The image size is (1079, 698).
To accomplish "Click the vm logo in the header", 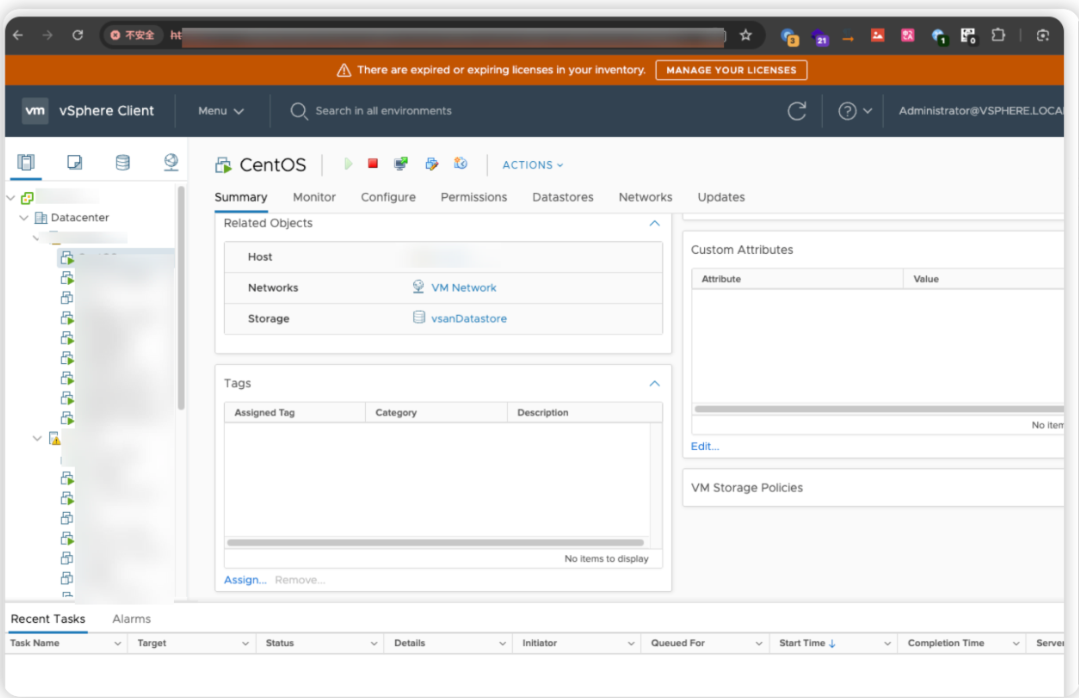I will coord(35,111).
